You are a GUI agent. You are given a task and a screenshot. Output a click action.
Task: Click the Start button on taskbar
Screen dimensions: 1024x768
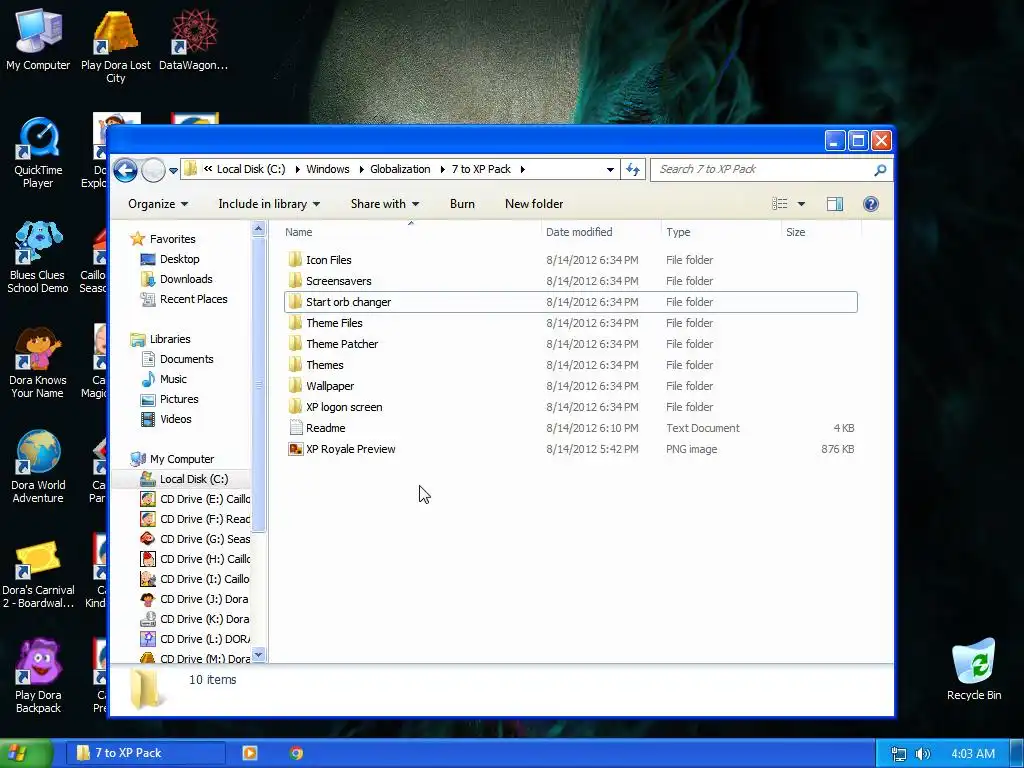(25, 753)
